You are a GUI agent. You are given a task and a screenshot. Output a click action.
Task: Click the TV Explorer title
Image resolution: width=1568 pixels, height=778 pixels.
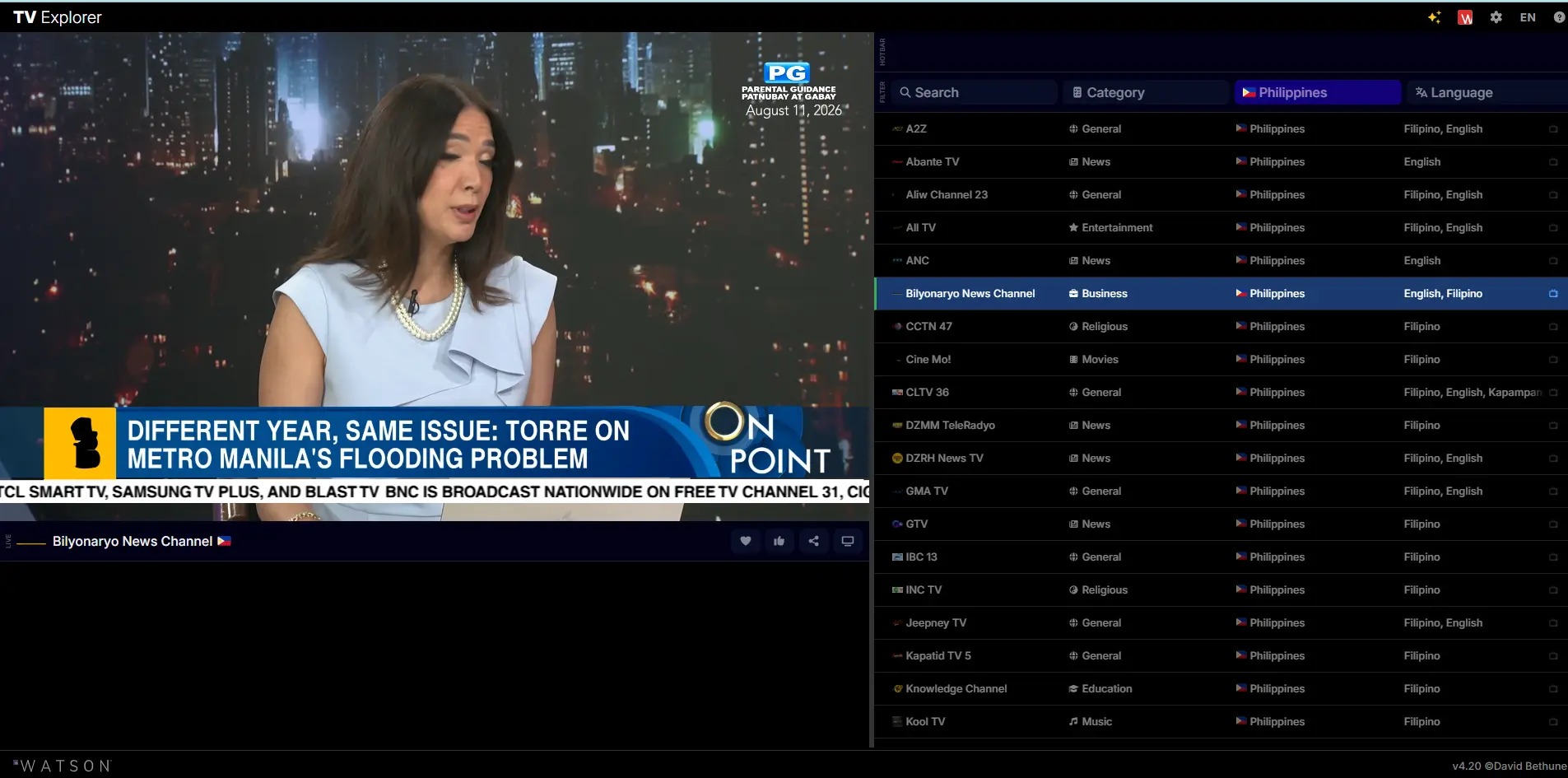click(58, 17)
